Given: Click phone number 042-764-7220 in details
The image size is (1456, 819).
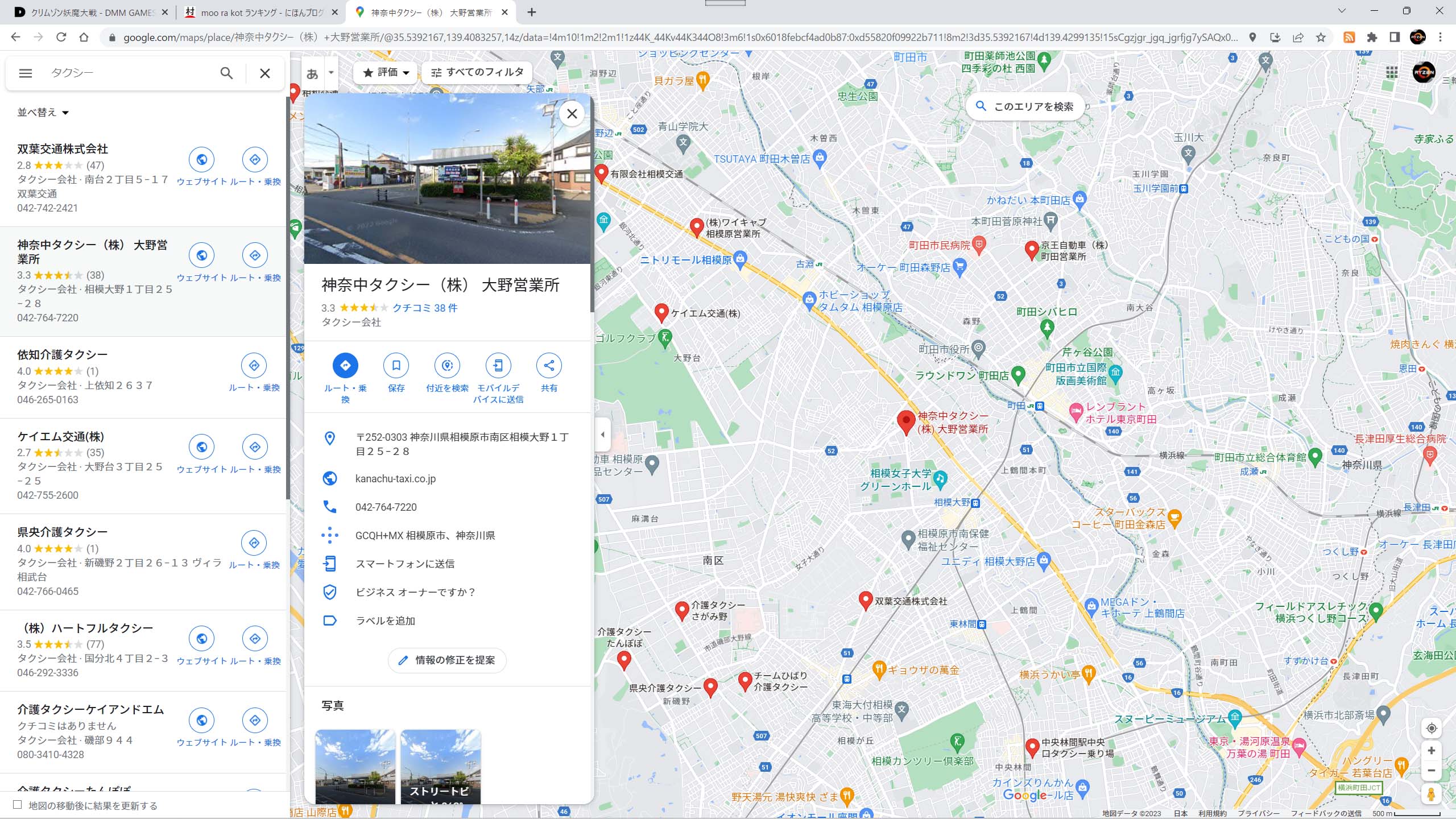Looking at the screenshot, I should tap(386, 507).
